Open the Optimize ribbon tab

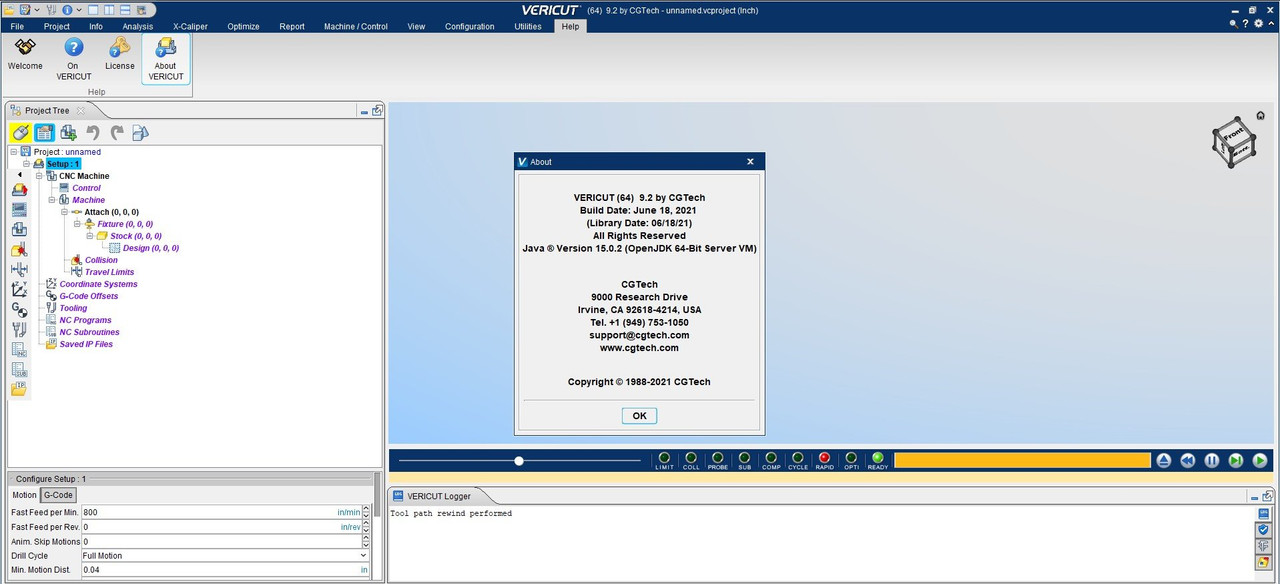[243, 26]
